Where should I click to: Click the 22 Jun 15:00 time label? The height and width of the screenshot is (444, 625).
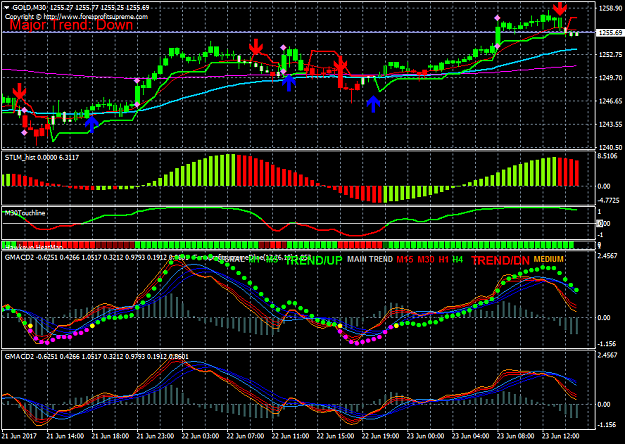click(336, 436)
